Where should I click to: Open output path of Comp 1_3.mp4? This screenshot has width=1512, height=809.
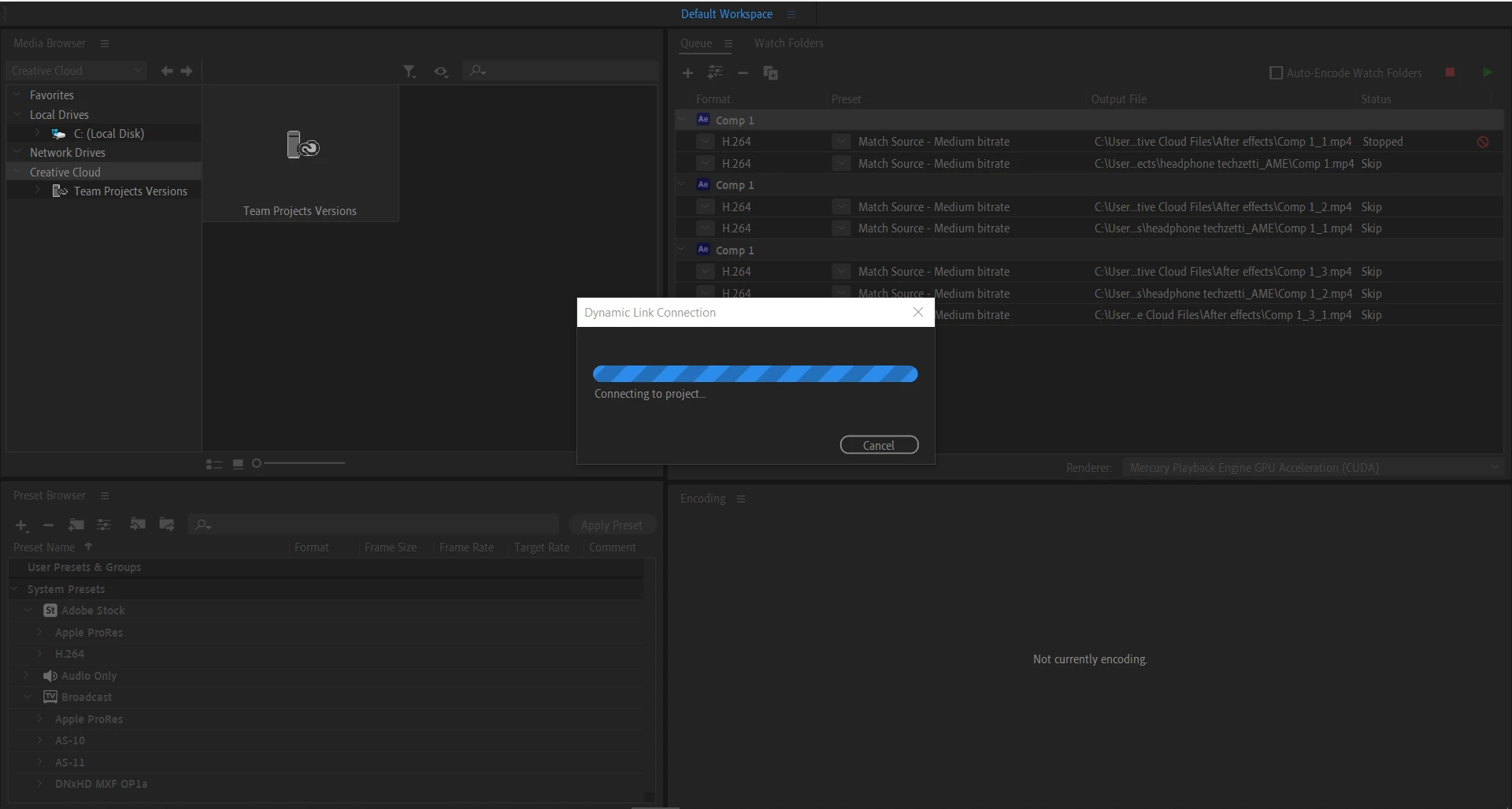point(1222,271)
